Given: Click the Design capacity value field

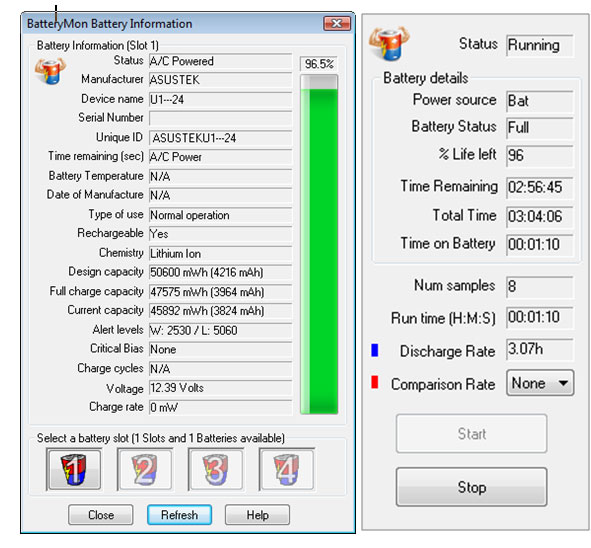Looking at the screenshot, I should coord(220,272).
